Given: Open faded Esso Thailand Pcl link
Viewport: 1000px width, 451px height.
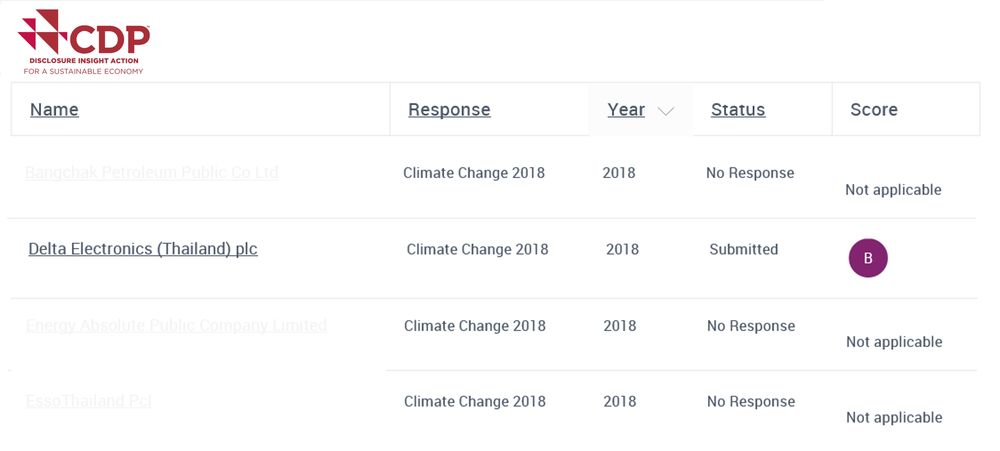Looking at the screenshot, I should pyautogui.click(x=89, y=401).
